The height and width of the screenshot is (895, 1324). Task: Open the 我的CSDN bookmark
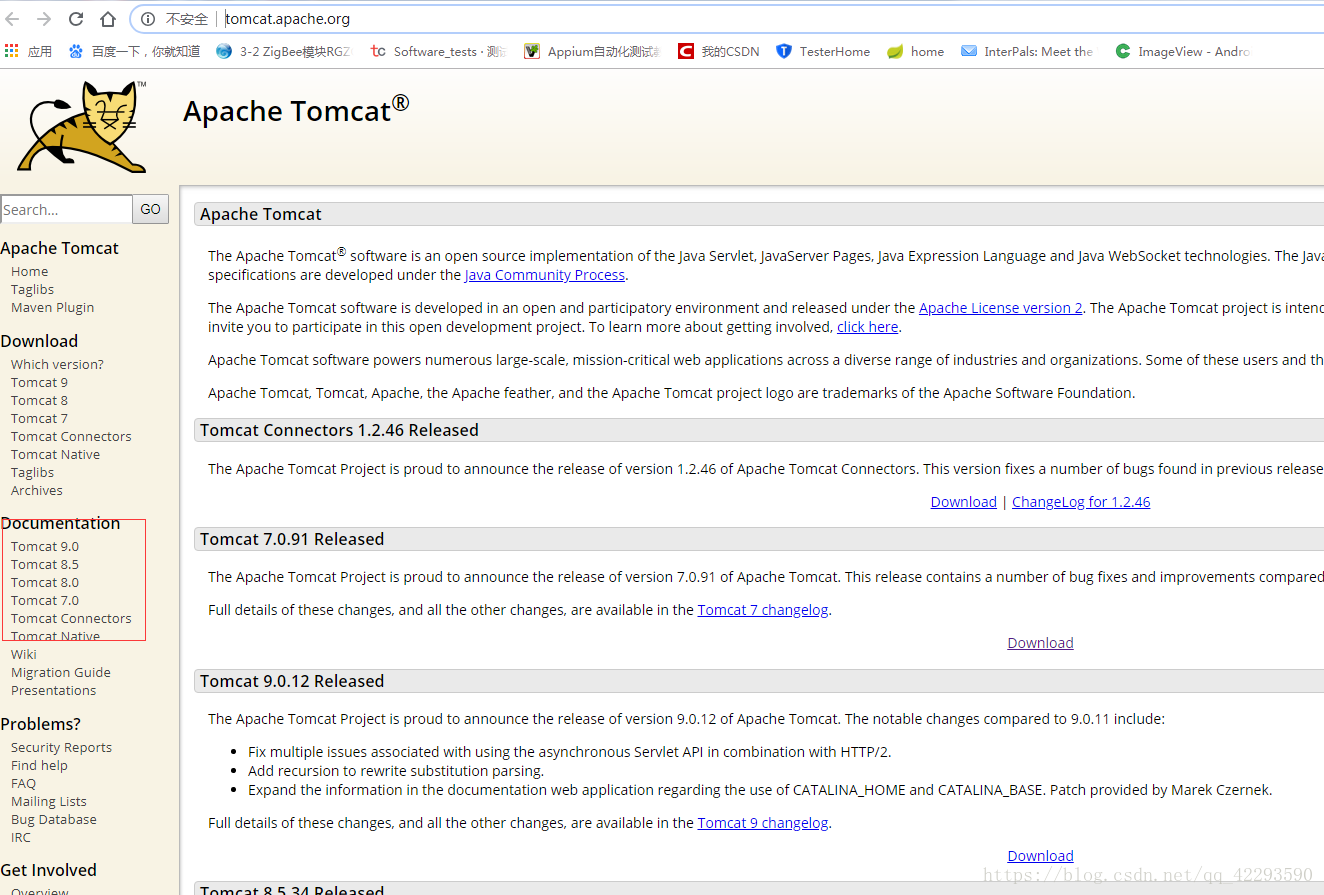pyautogui.click(x=718, y=51)
